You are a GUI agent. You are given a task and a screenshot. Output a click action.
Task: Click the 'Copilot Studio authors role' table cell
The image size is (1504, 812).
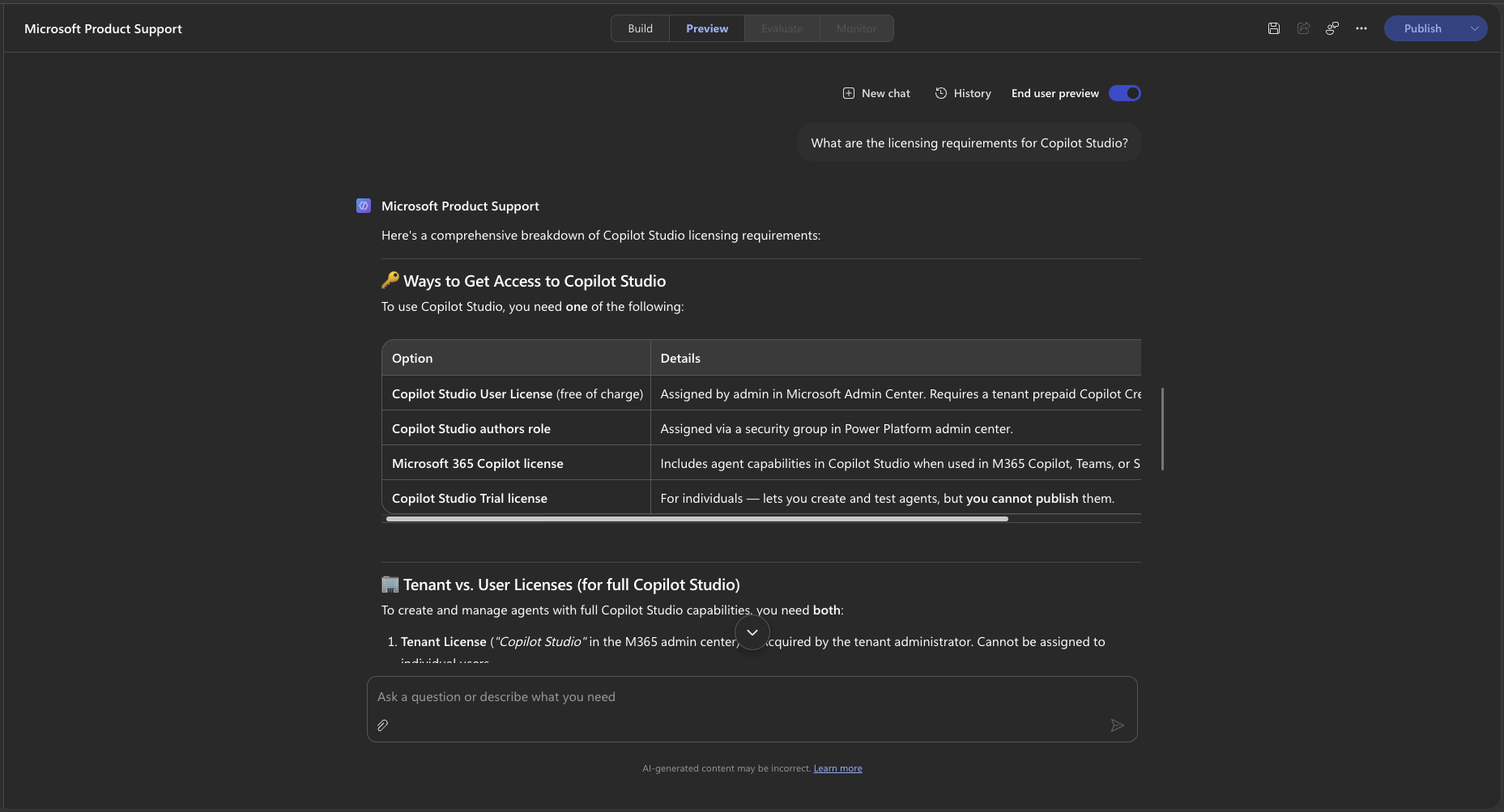point(516,428)
